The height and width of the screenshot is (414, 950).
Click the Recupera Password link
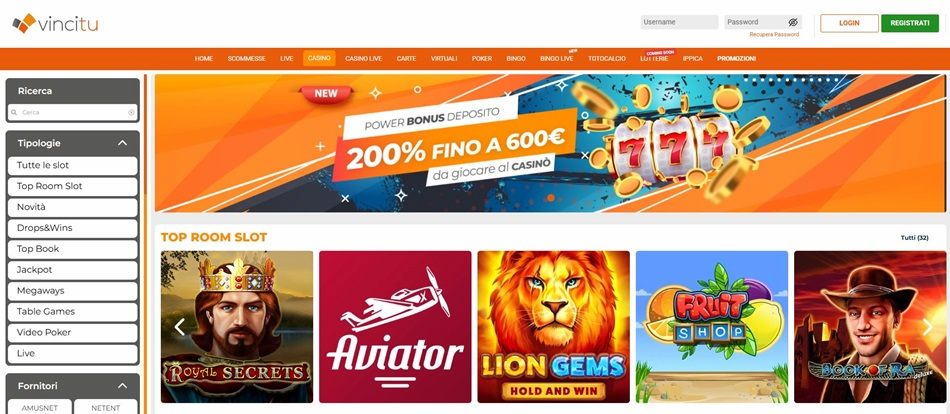click(774, 35)
